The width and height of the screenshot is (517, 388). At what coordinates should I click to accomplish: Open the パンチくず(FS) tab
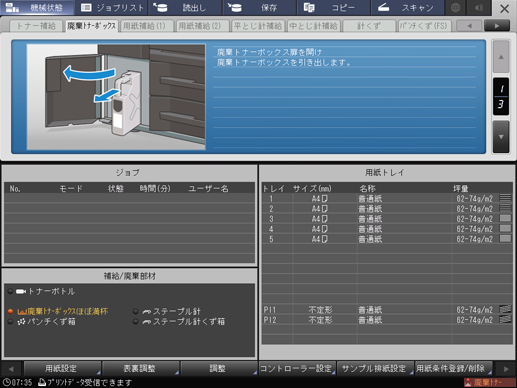(x=424, y=26)
